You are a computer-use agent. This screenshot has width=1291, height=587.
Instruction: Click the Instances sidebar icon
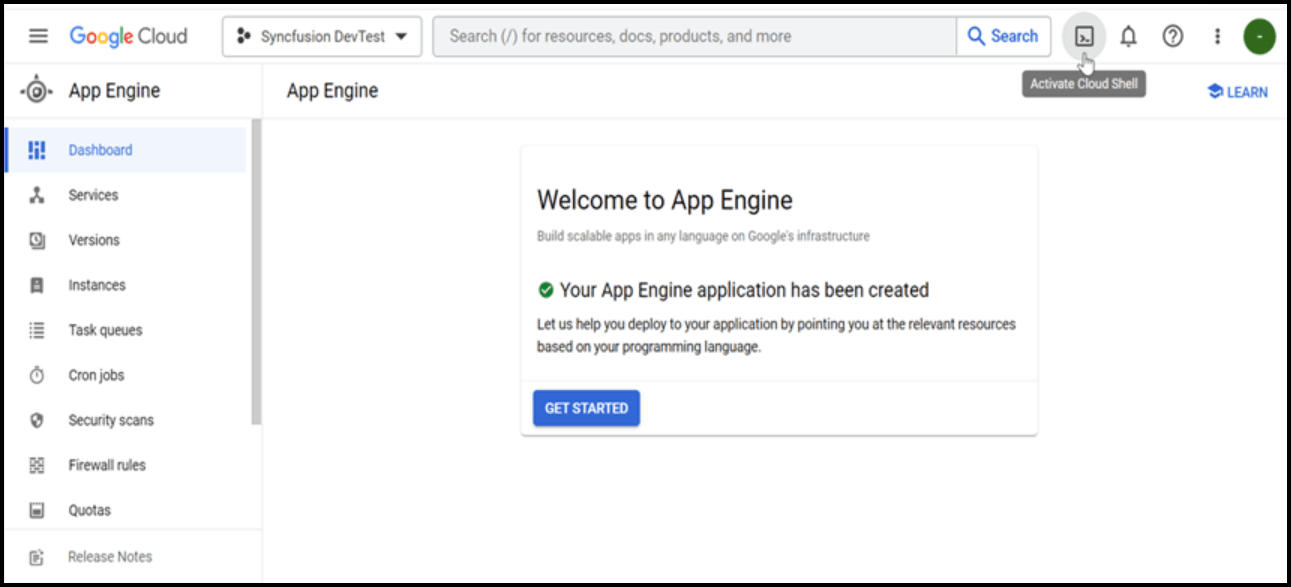pyautogui.click(x=37, y=285)
